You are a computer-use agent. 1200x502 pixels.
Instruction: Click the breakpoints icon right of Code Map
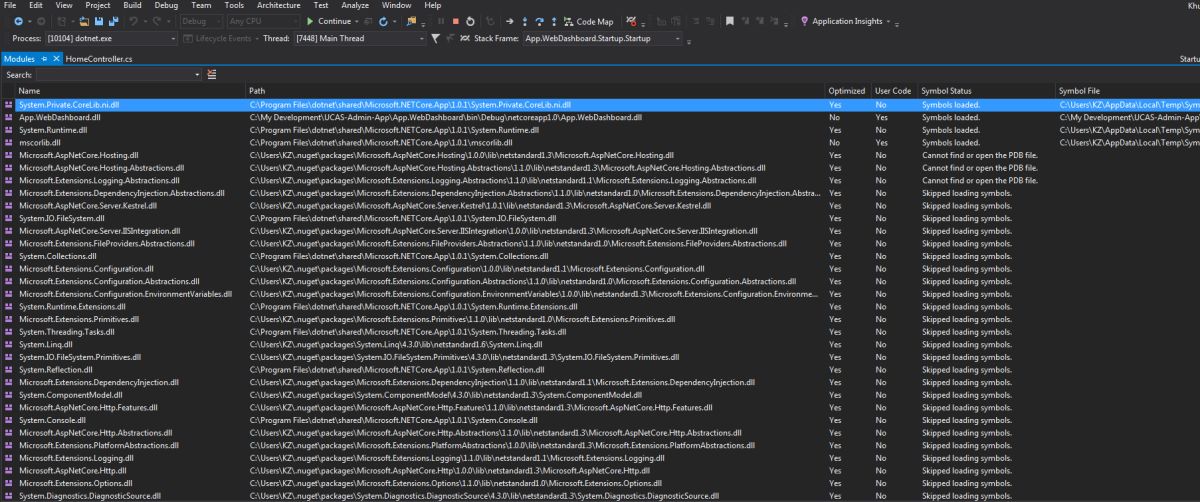click(632, 21)
